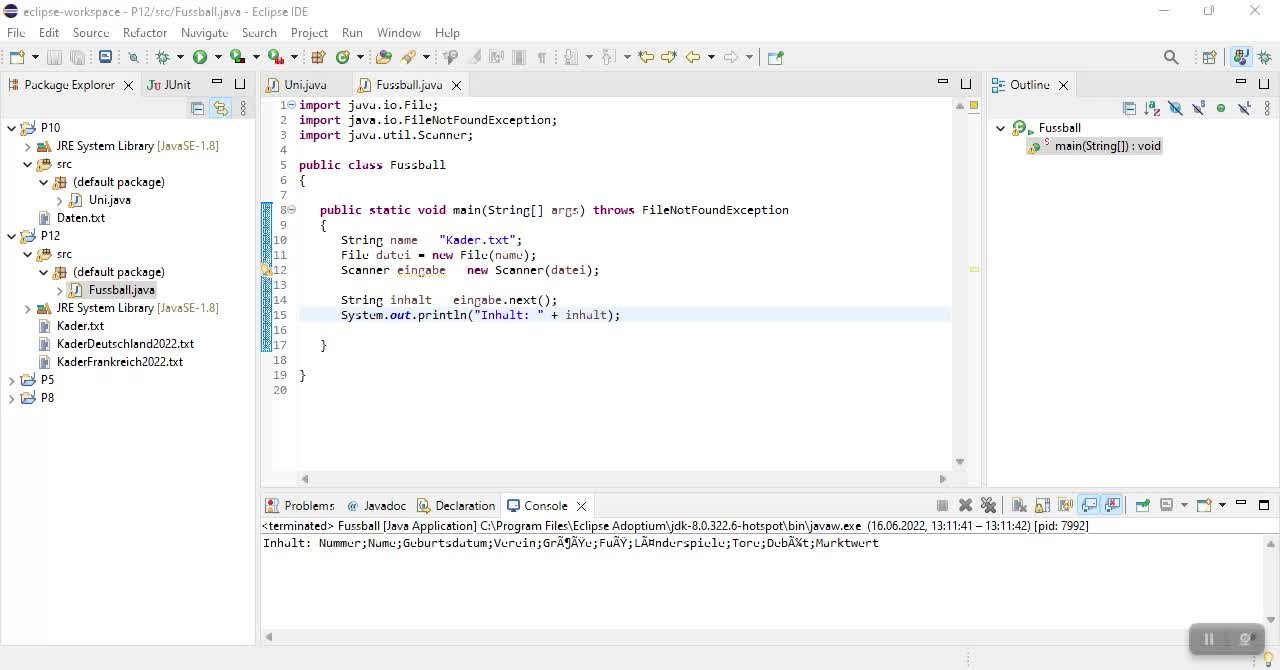Expand the P5 project node

coord(12,380)
